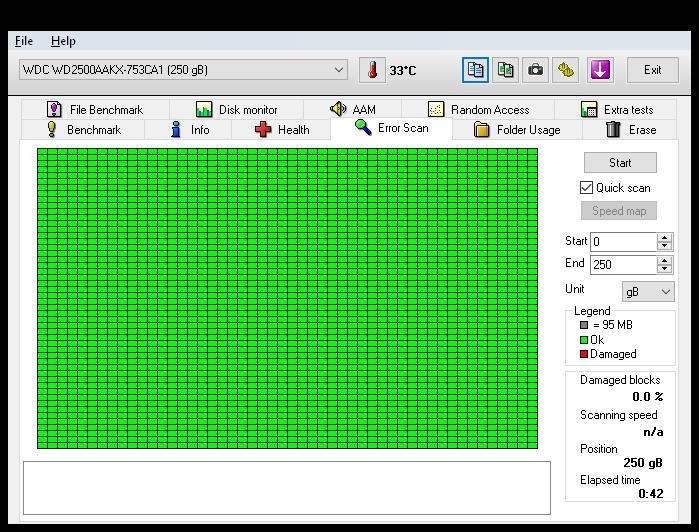The image size is (699, 532).
Task: Click the temperature thermometer icon
Action: coord(372,70)
